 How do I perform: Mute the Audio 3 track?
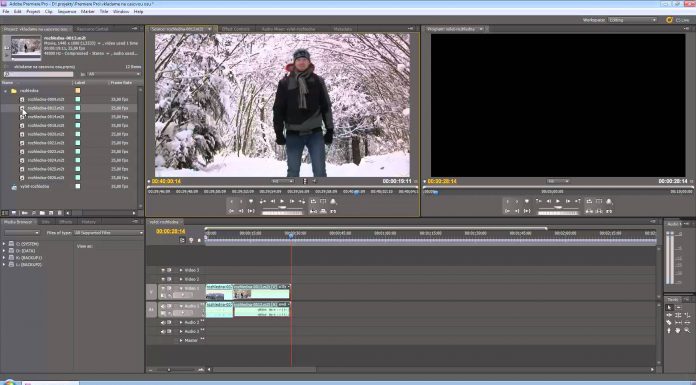(x=163, y=331)
